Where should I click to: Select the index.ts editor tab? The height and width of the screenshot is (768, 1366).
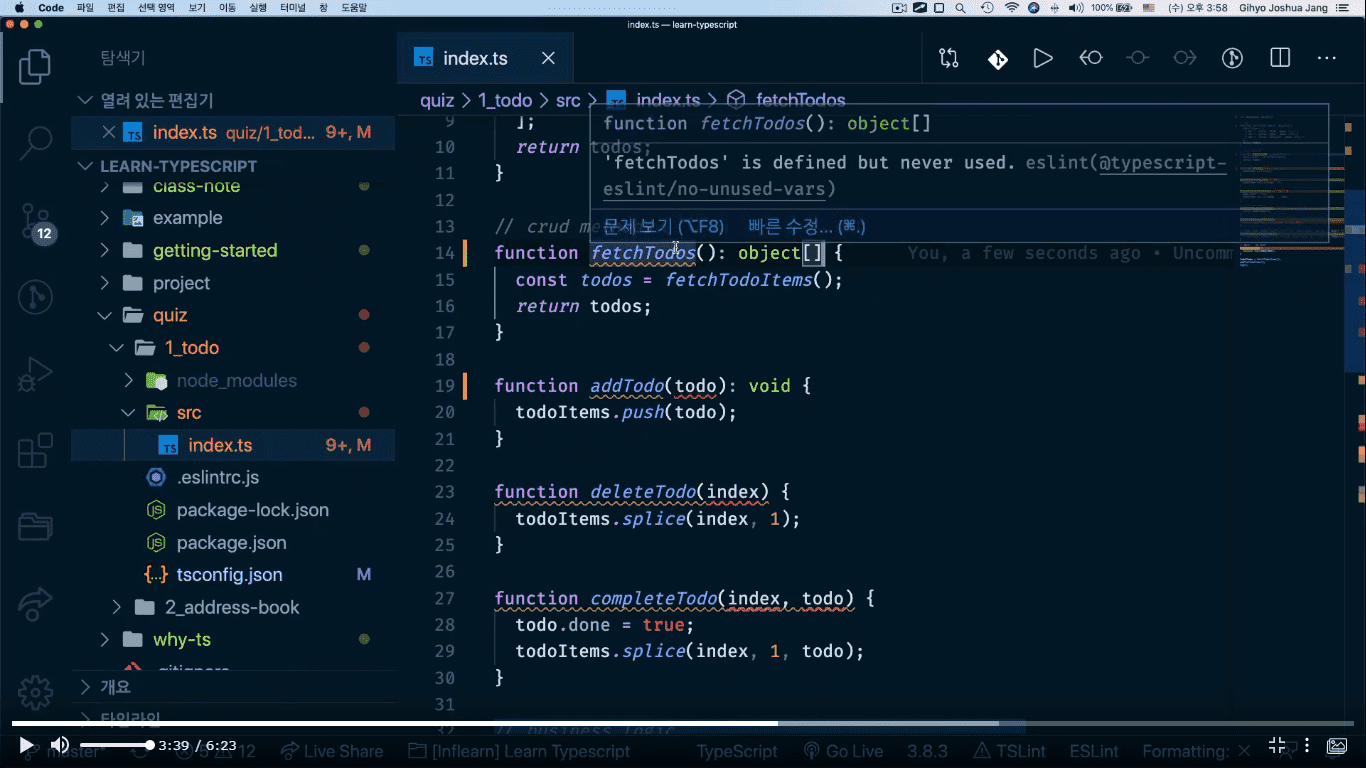(475, 58)
